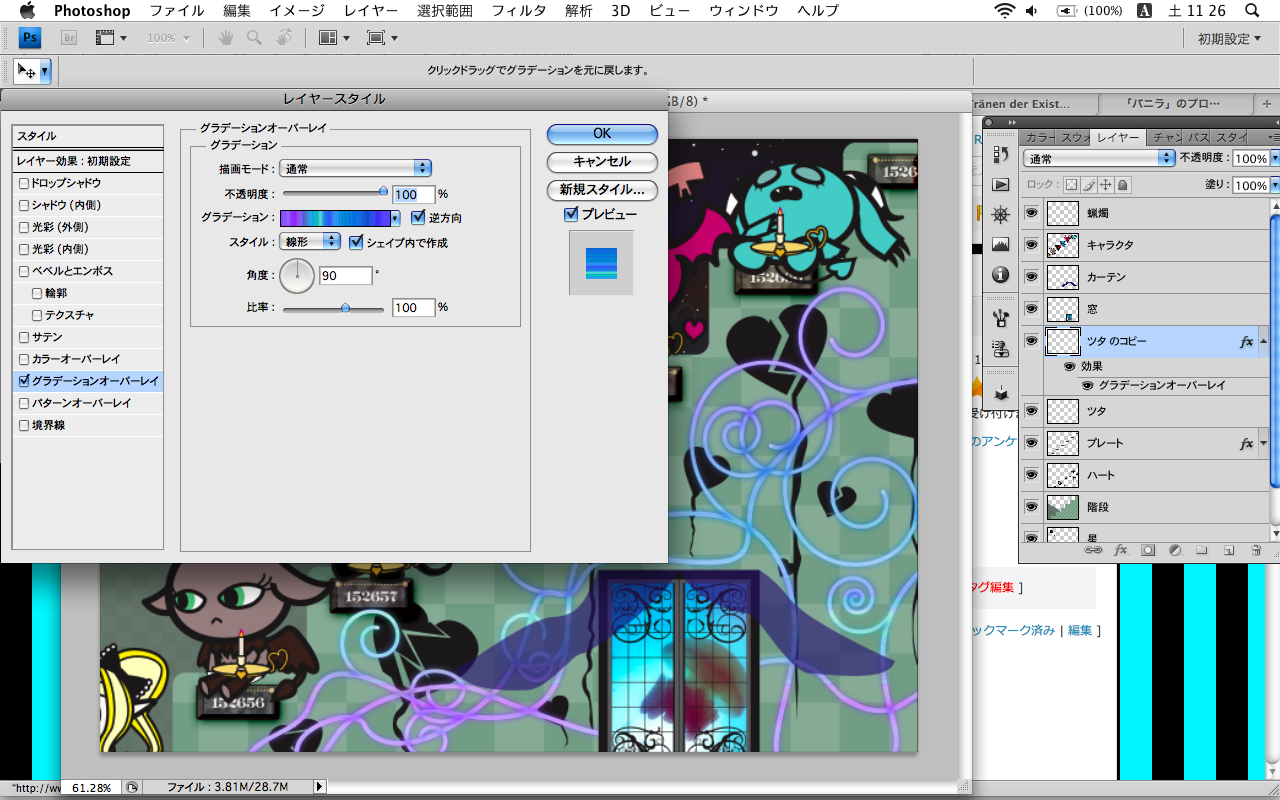The height and width of the screenshot is (800, 1280).
Task: Click the Delete Layer trash icon
Action: [x=1256, y=550]
